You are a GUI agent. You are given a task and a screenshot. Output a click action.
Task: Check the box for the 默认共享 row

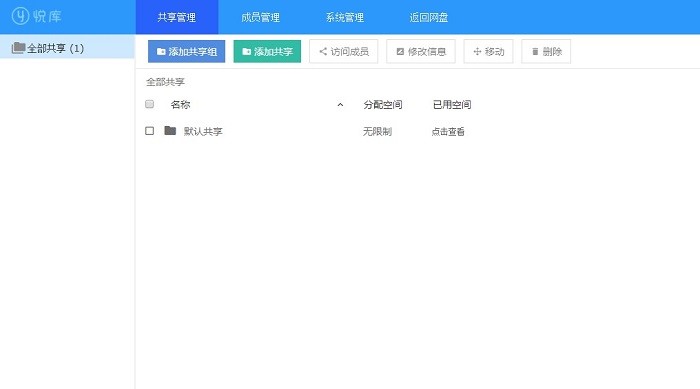pos(150,131)
